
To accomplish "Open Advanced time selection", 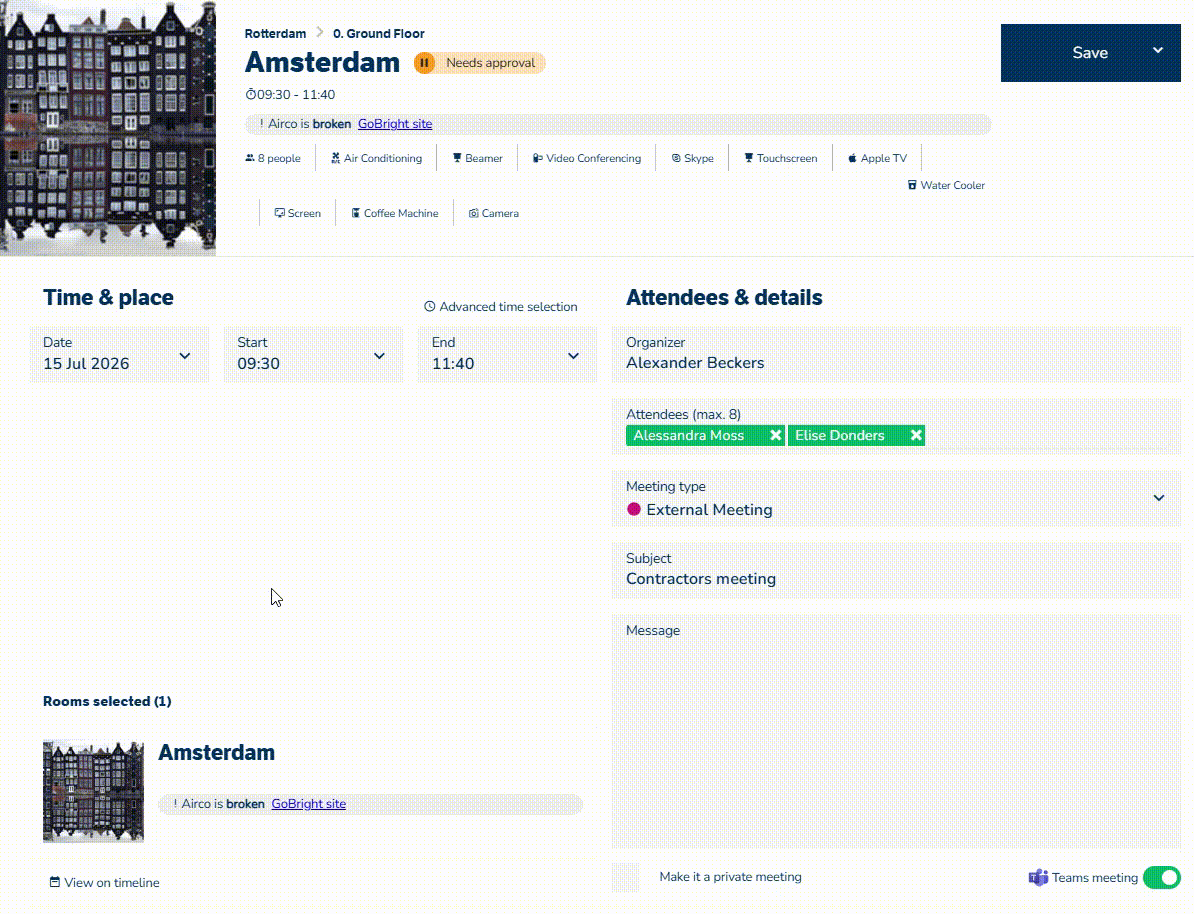I will coord(501,306).
